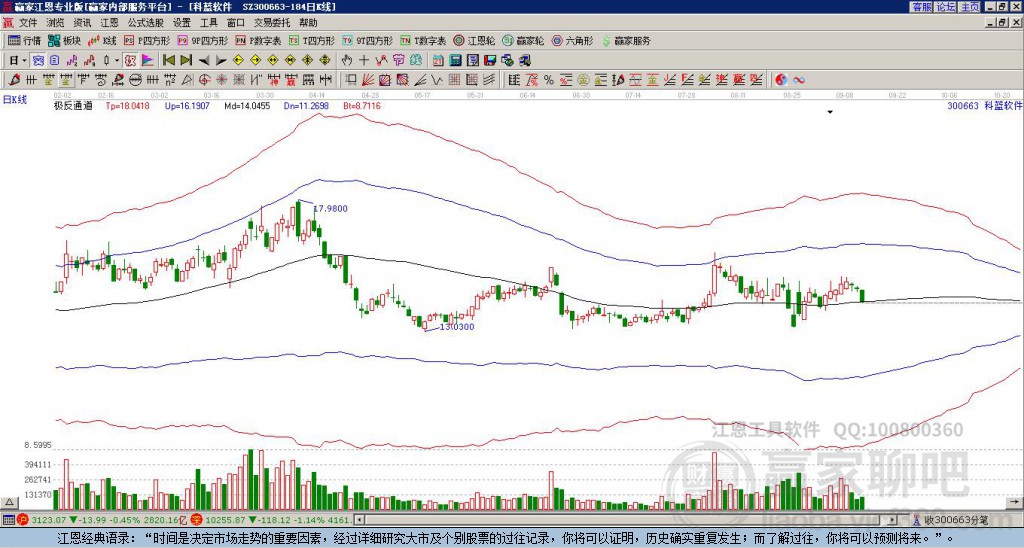Open the T数字表 tool

(x=423, y=40)
